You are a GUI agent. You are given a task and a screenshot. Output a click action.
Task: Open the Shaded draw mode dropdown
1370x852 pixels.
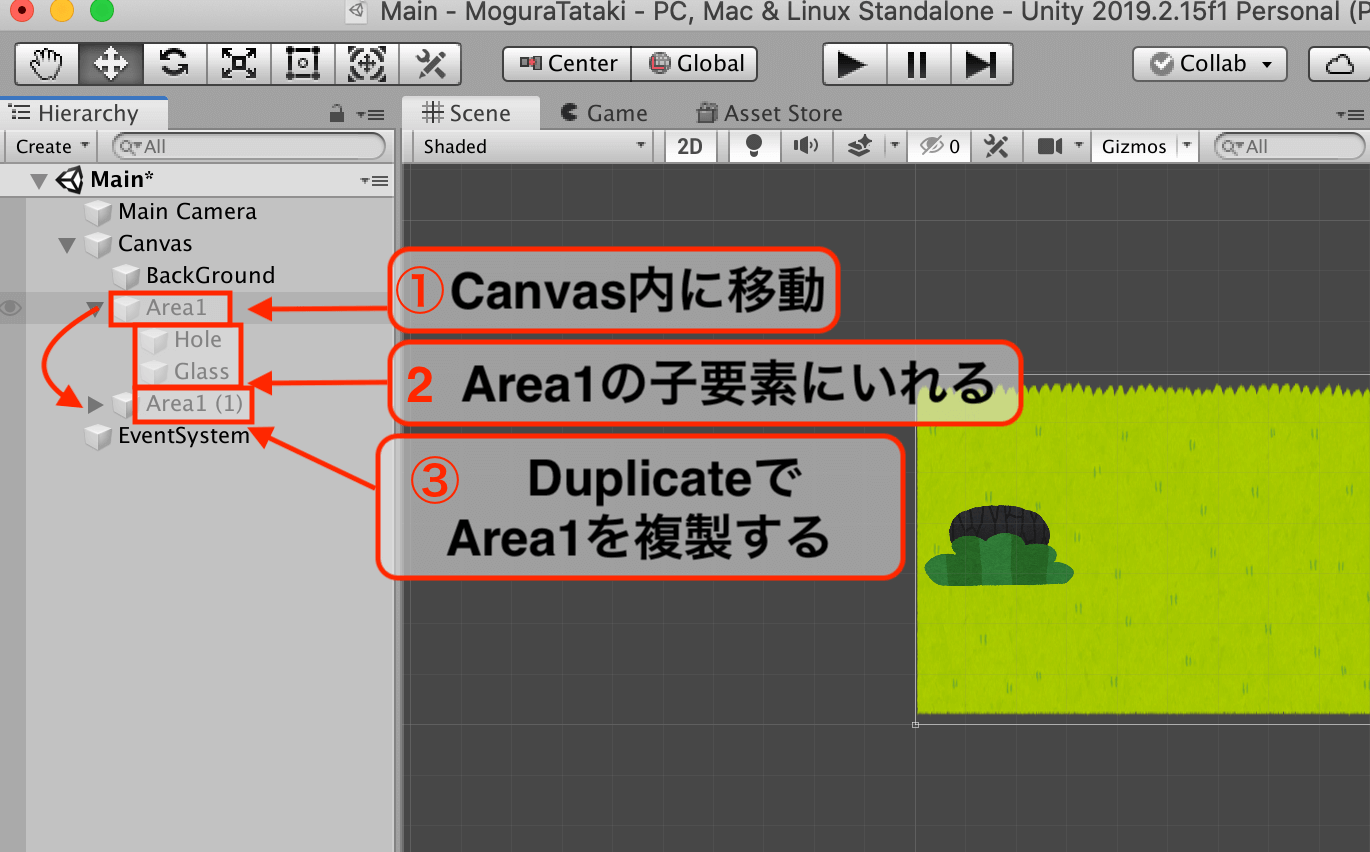533,146
